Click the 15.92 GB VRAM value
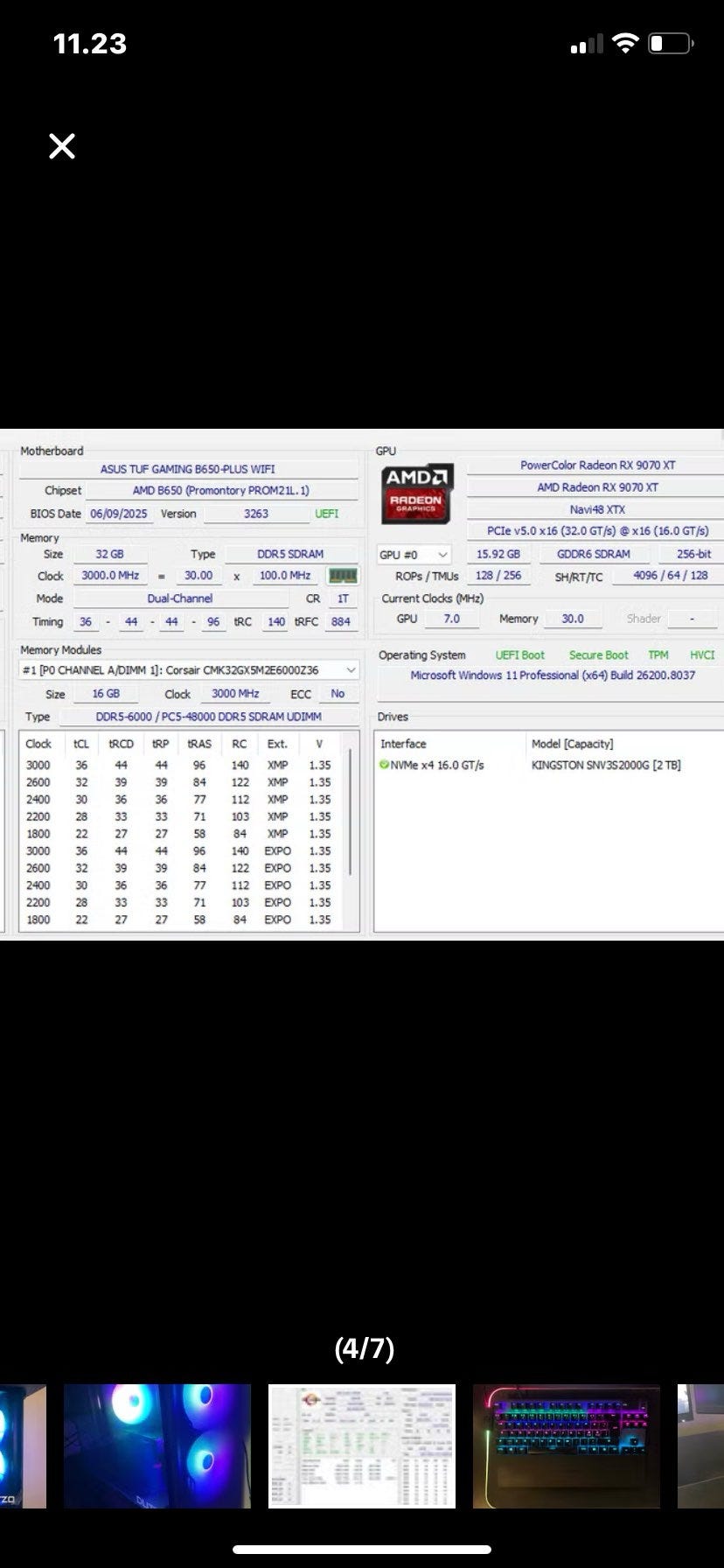Image resolution: width=724 pixels, height=1568 pixels. click(498, 554)
